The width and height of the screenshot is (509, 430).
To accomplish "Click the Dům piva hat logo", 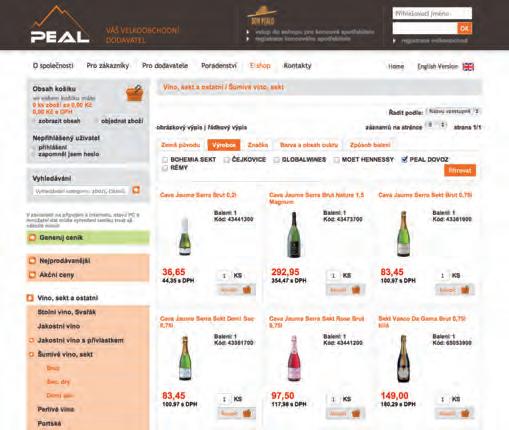I will (x=262, y=15).
